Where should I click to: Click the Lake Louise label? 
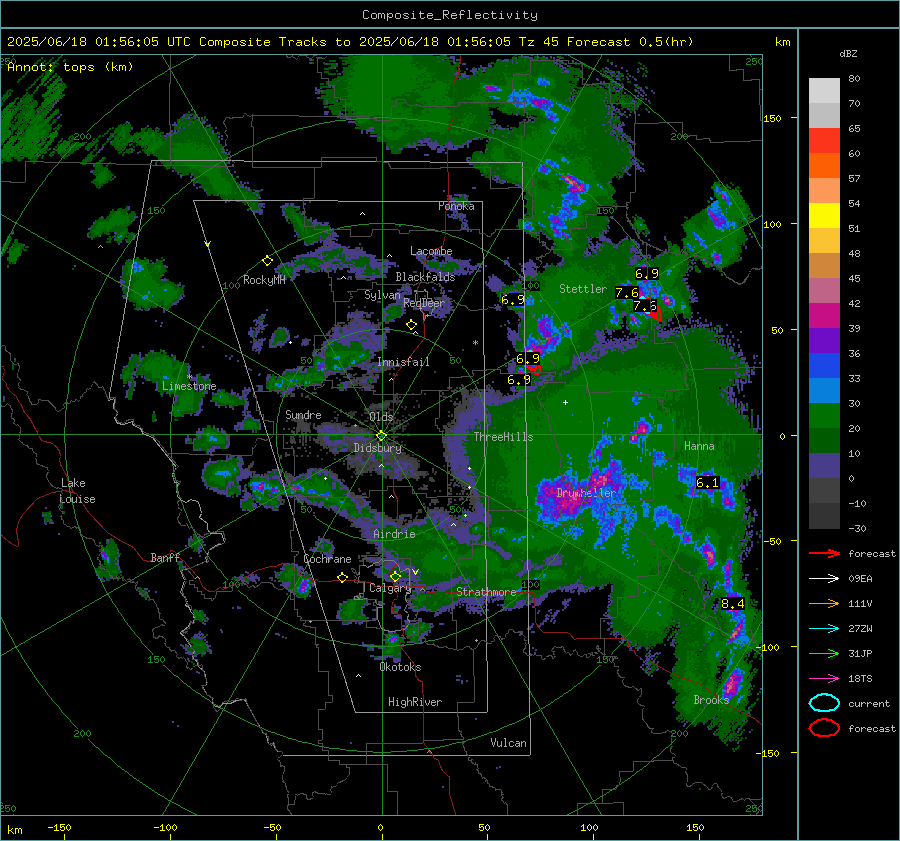pos(77,491)
